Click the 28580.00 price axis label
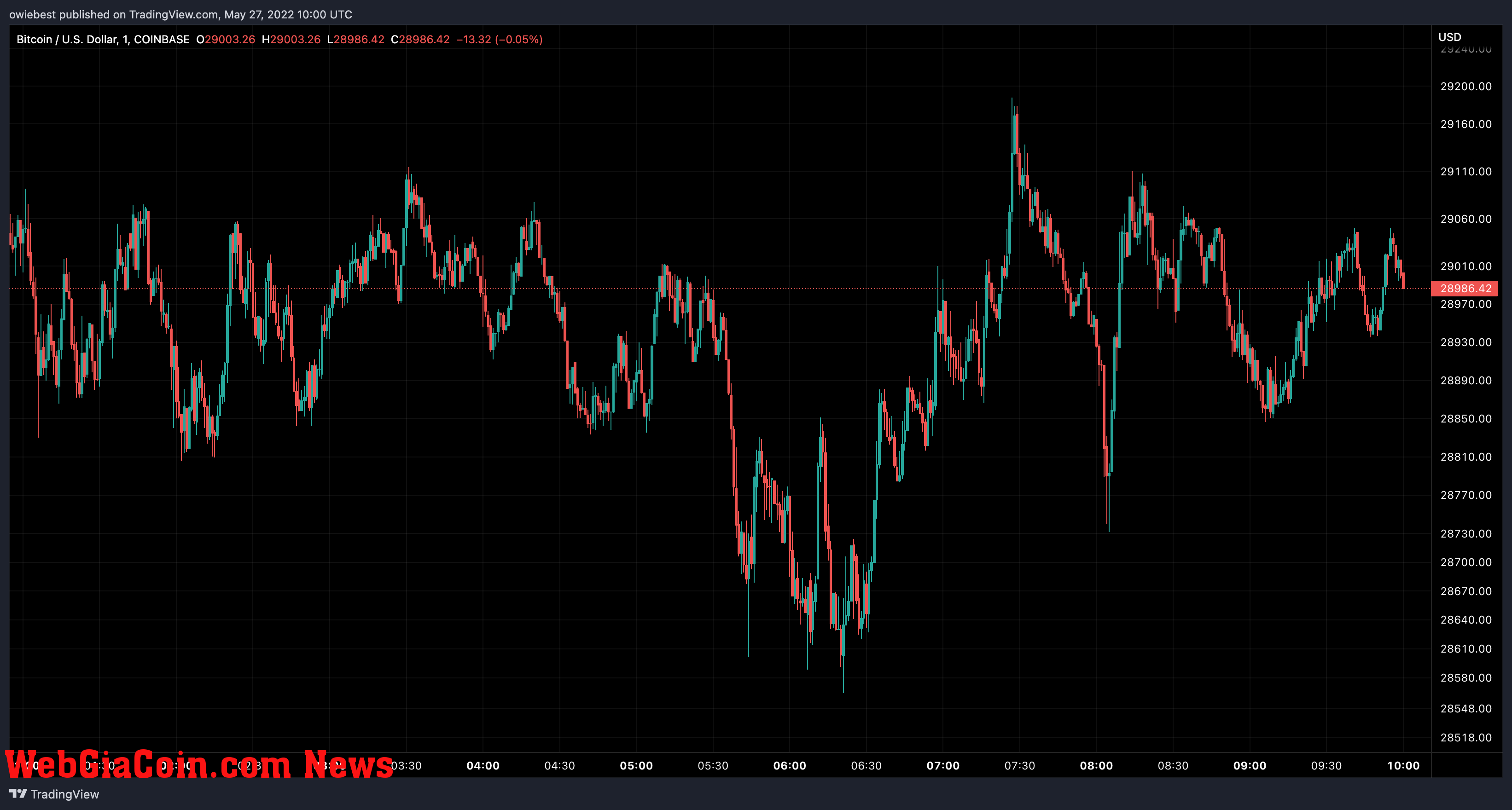This screenshot has width=1512, height=810. click(1465, 677)
